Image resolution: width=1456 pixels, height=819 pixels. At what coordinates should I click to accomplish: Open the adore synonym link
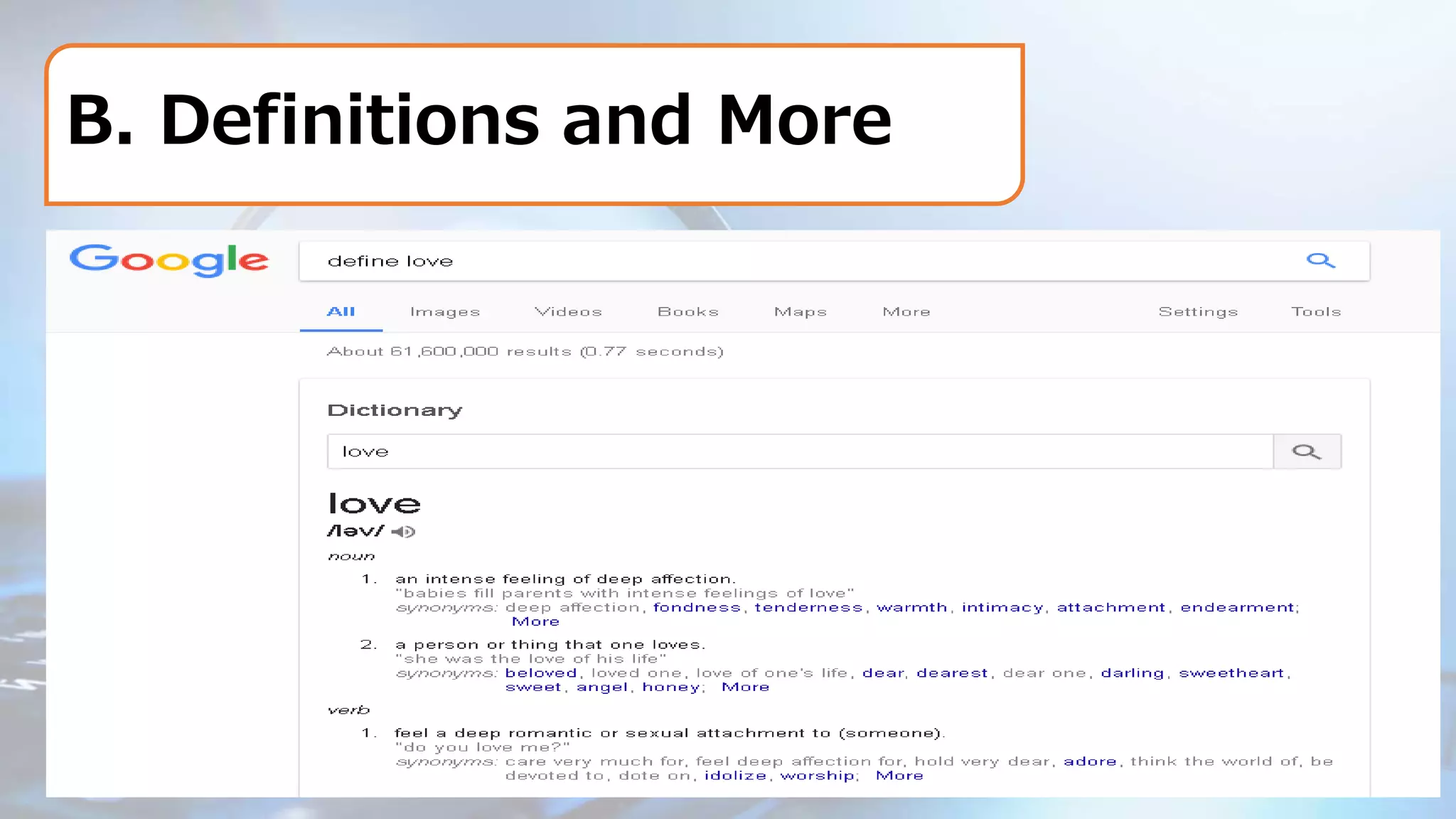point(1091,761)
